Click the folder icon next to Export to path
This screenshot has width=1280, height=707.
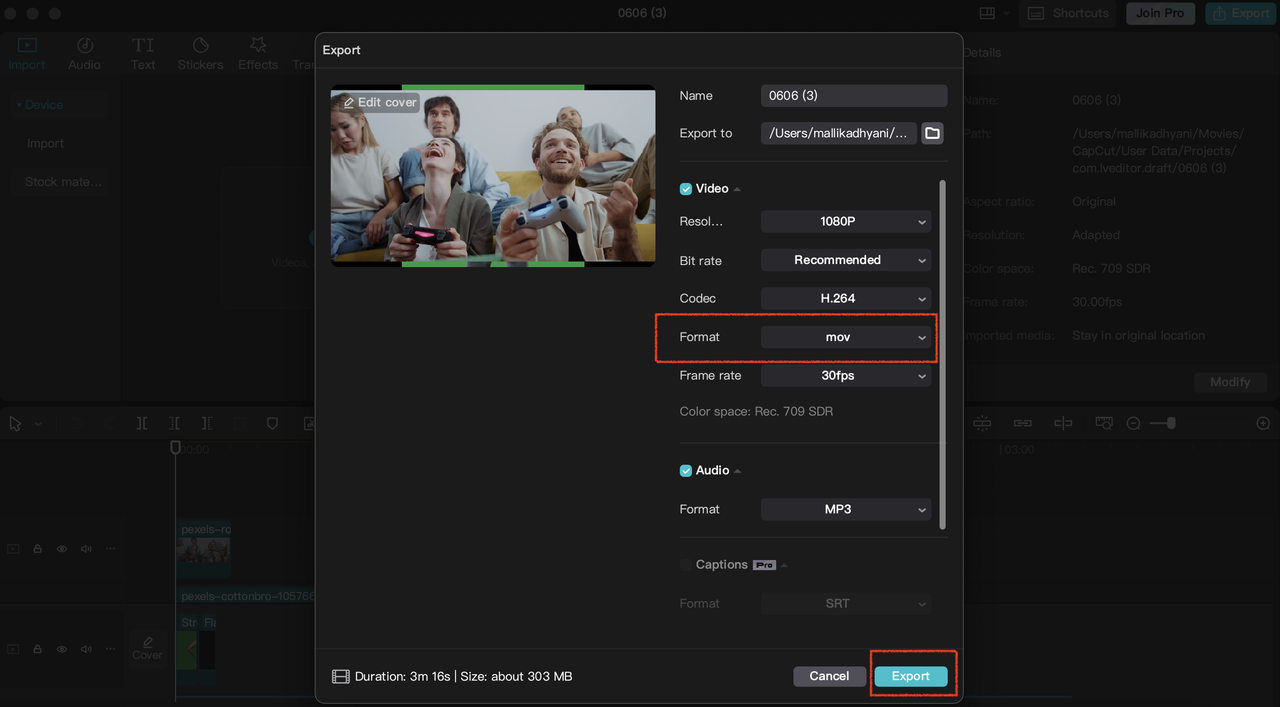[932, 133]
